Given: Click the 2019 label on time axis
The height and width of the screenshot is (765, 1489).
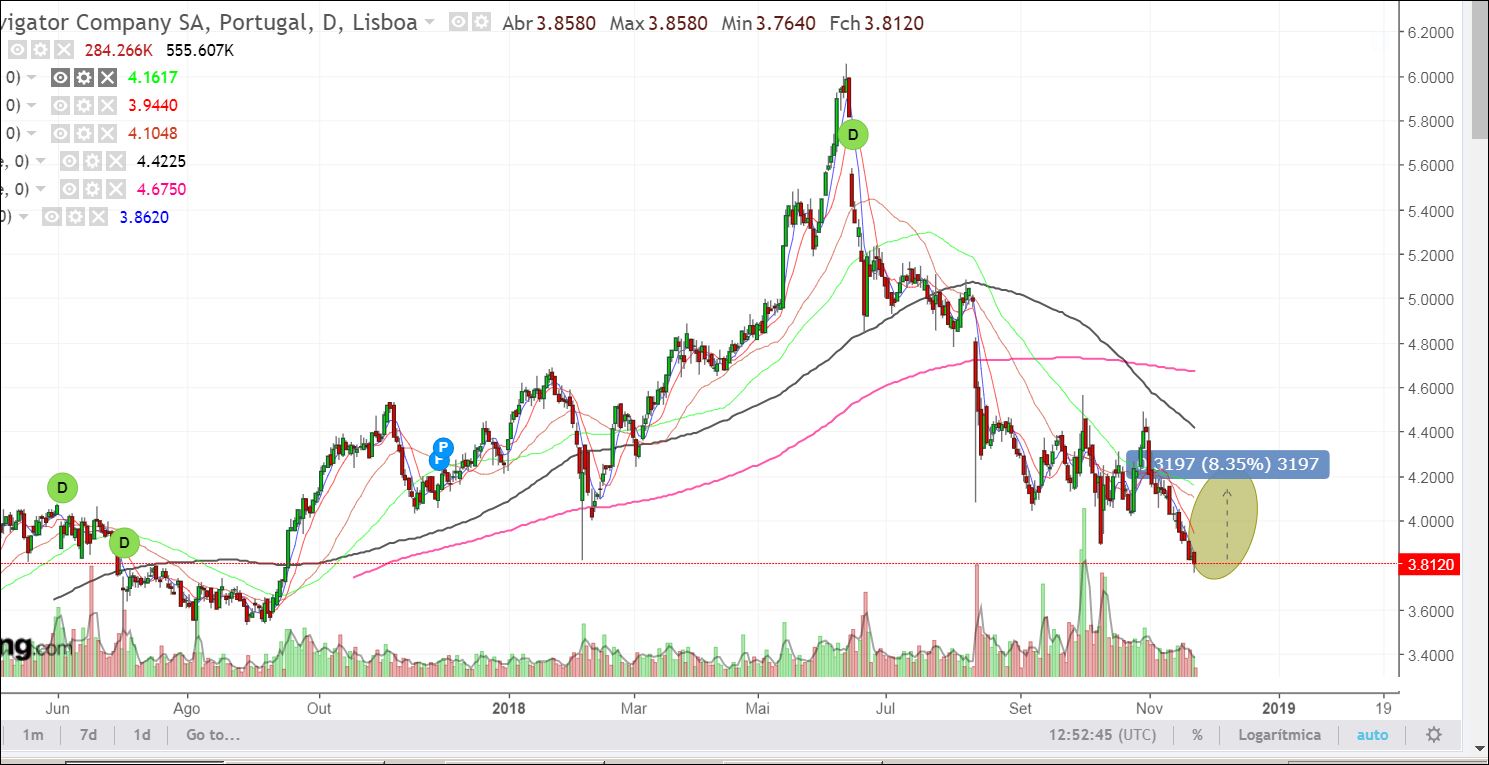Looking at the screenshot, I should coord(1278,708).
